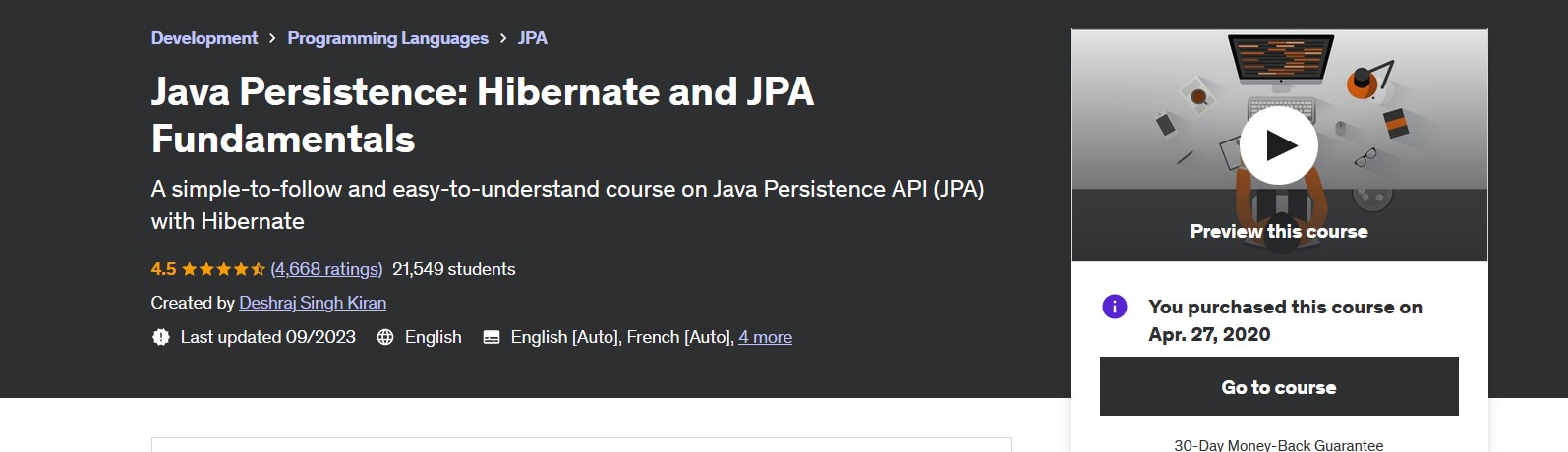Click the star rating icons
Viewport: 1568px width, 452px height.
tap(223, 269)
